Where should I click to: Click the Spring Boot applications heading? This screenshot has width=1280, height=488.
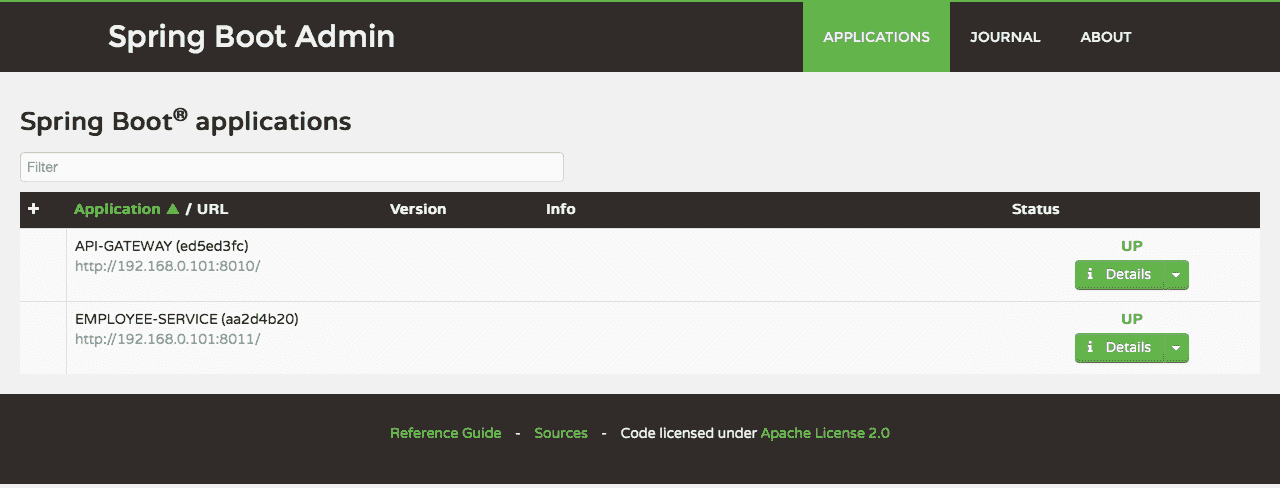186,121
